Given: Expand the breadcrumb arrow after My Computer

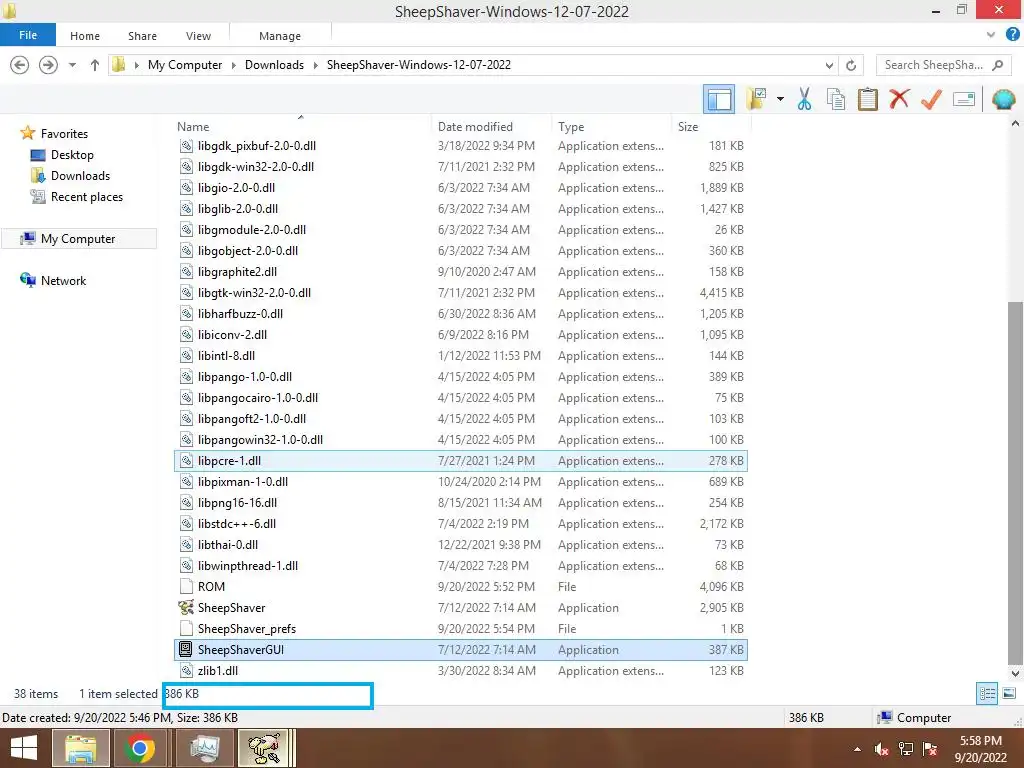Looking at the screenshot, I should [234, 65].
